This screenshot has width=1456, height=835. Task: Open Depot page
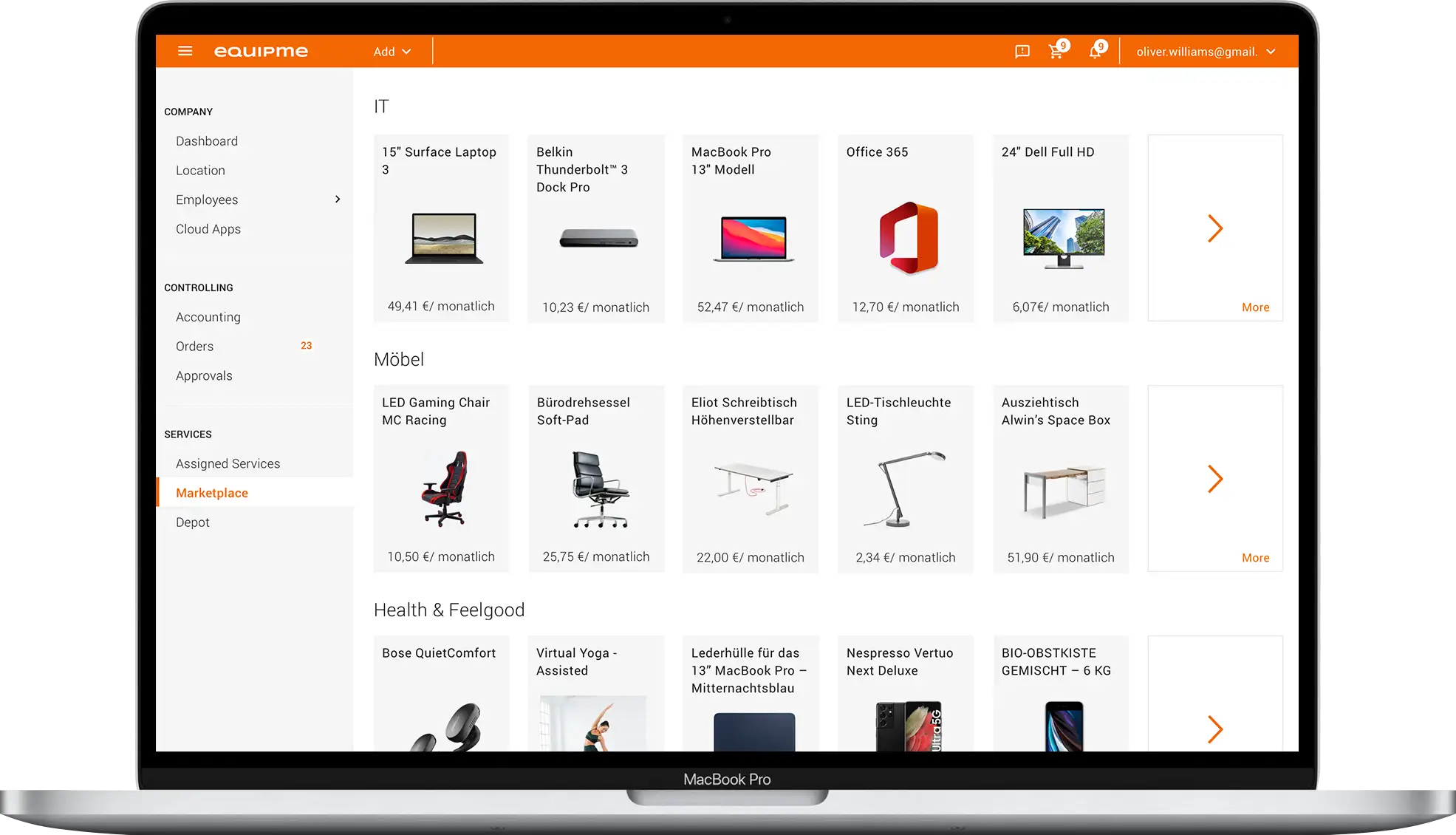pyautogui.click(x=193, y=522)
